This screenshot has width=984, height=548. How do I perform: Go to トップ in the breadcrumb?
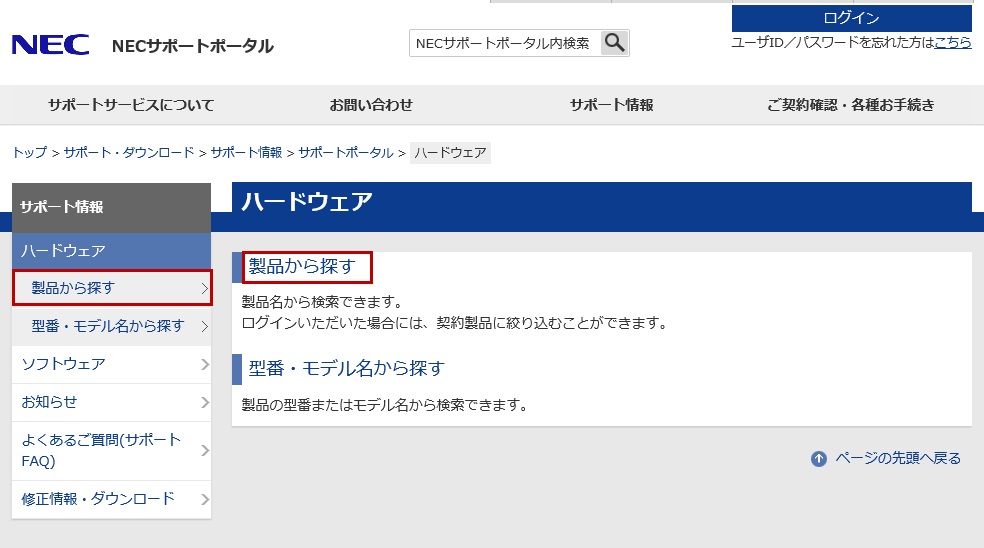29,153
